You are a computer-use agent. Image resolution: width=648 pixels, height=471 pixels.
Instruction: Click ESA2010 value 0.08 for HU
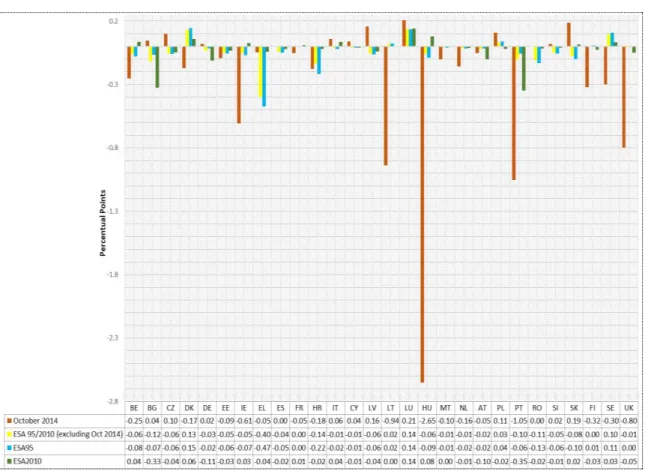(427, 461)
